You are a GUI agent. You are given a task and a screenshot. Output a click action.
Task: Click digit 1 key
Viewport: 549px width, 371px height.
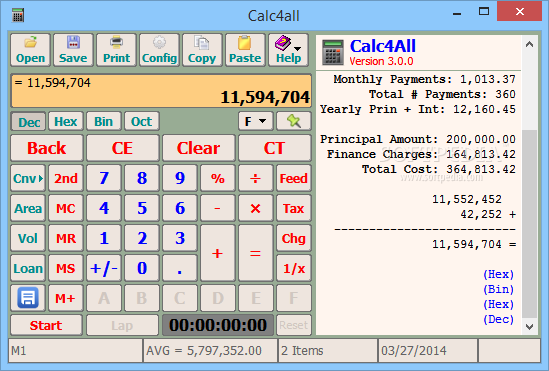[104, 238]
